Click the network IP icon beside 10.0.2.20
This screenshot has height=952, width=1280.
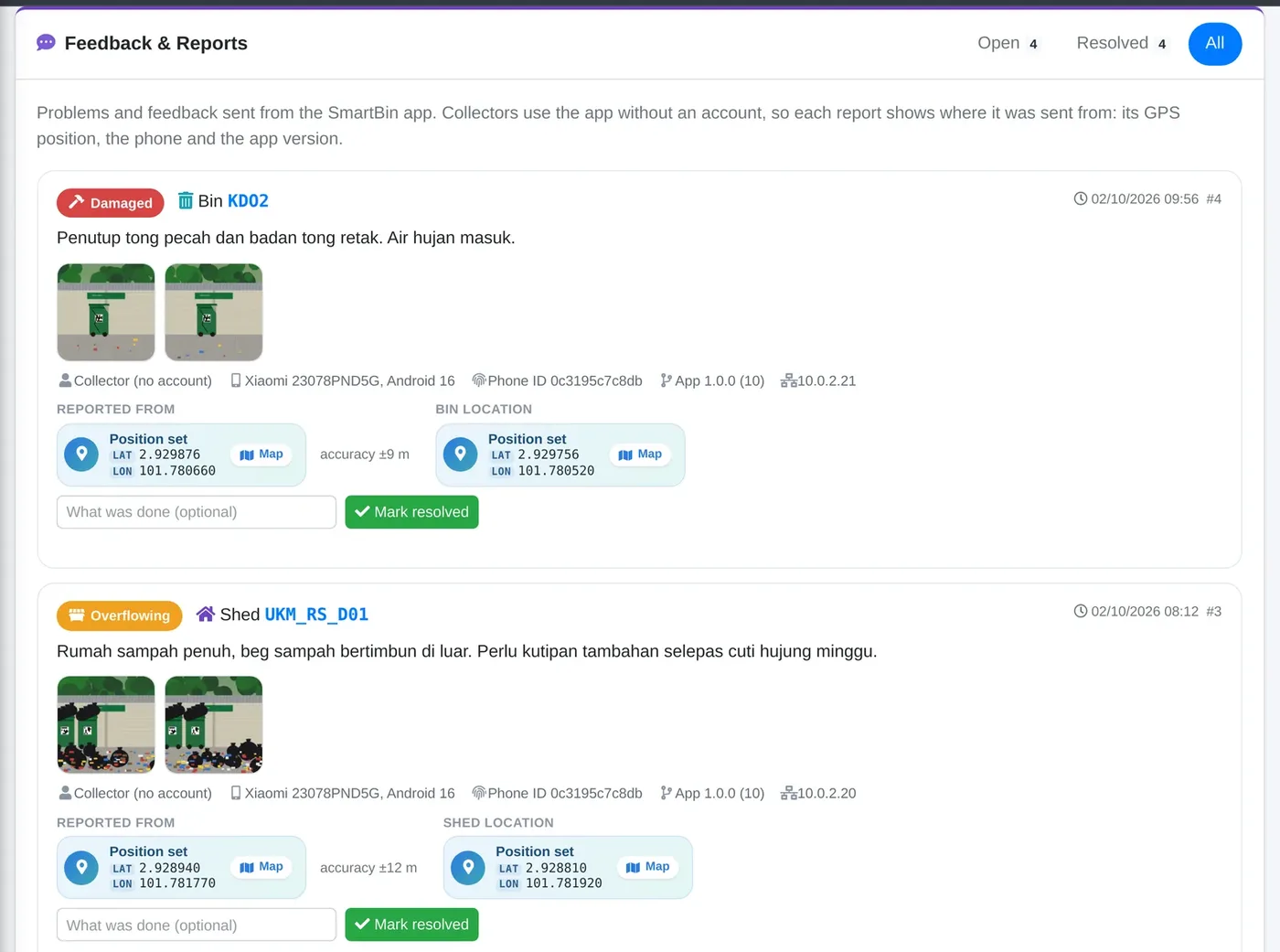click(788, 793)
